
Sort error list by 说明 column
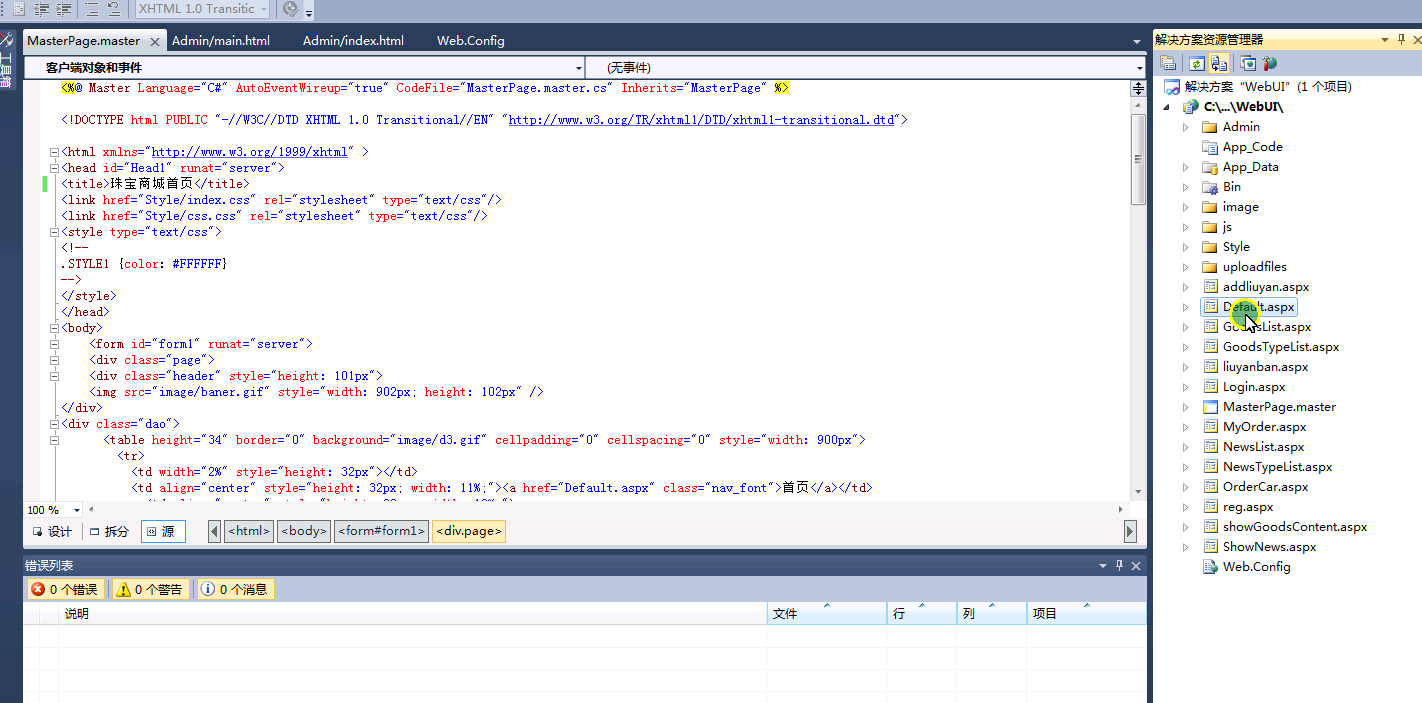[412, 614]
